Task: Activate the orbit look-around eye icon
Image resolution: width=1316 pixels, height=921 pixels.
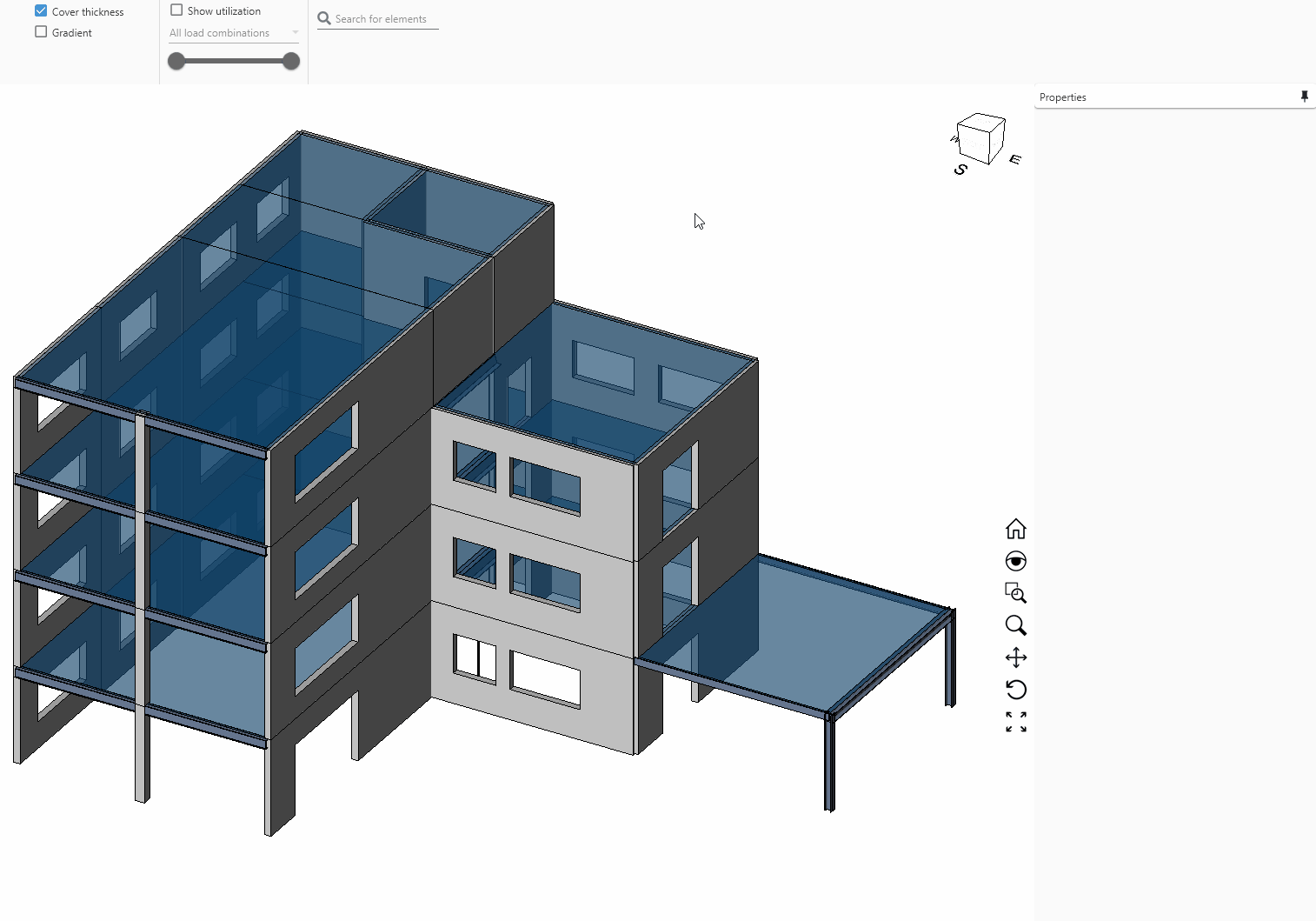Action: [x=1016, y=561]
